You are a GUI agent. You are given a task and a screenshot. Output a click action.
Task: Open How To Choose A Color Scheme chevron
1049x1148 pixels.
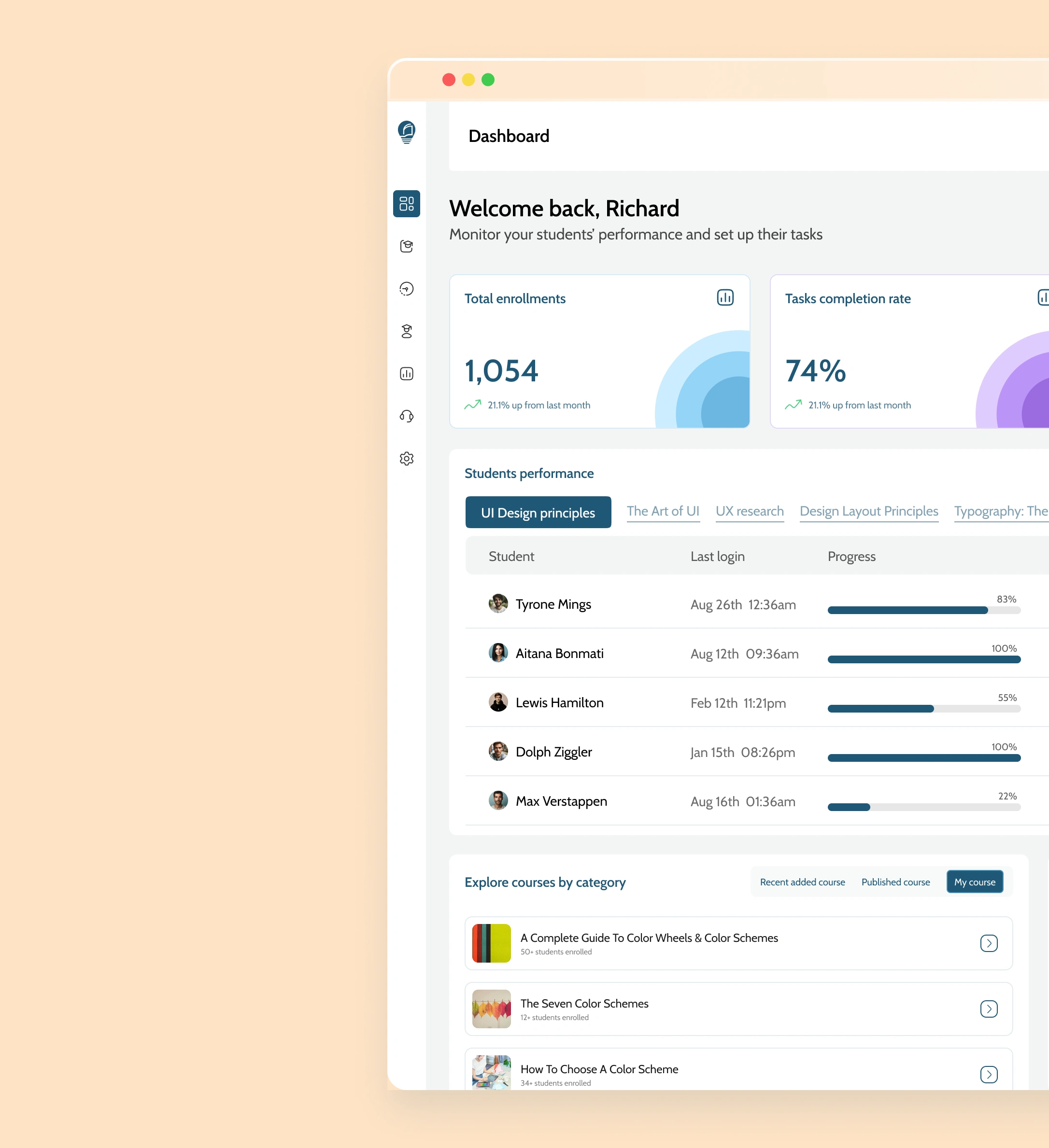pyautogui.click(x=989, y=1074)
